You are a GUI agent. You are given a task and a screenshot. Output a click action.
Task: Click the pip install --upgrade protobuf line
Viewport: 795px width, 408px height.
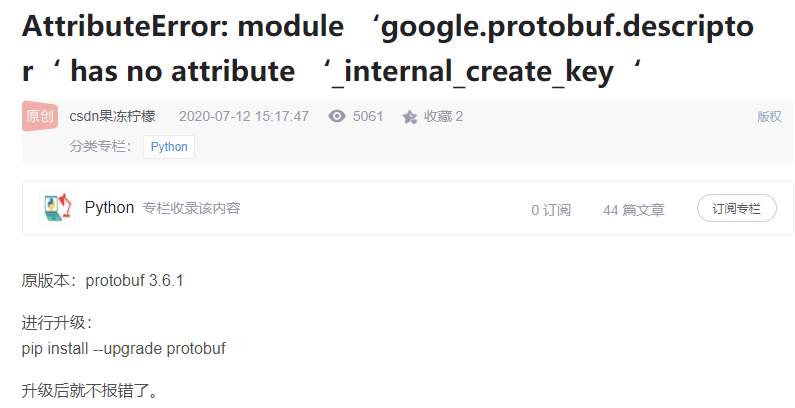[x=124, y=348]
